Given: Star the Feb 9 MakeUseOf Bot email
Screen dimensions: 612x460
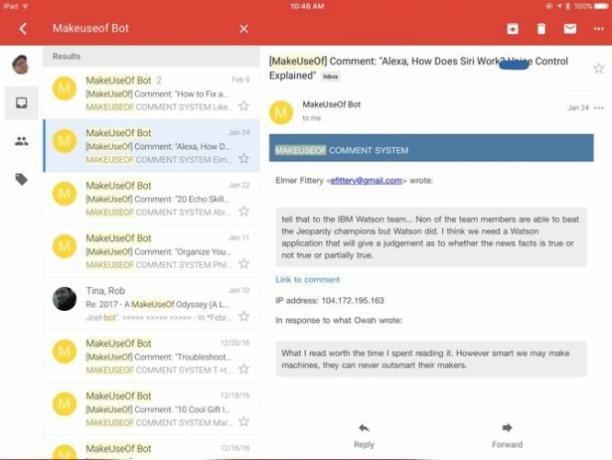Looking at the screenshot, I should point(244,106).
